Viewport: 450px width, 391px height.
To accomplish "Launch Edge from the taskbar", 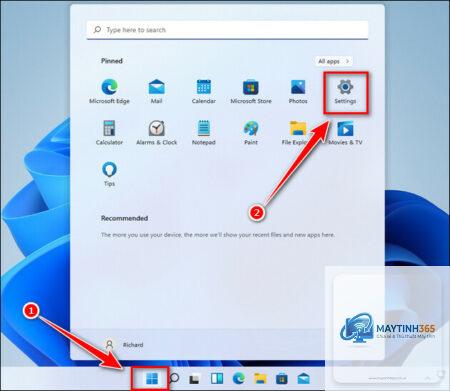I will (239, 378).
